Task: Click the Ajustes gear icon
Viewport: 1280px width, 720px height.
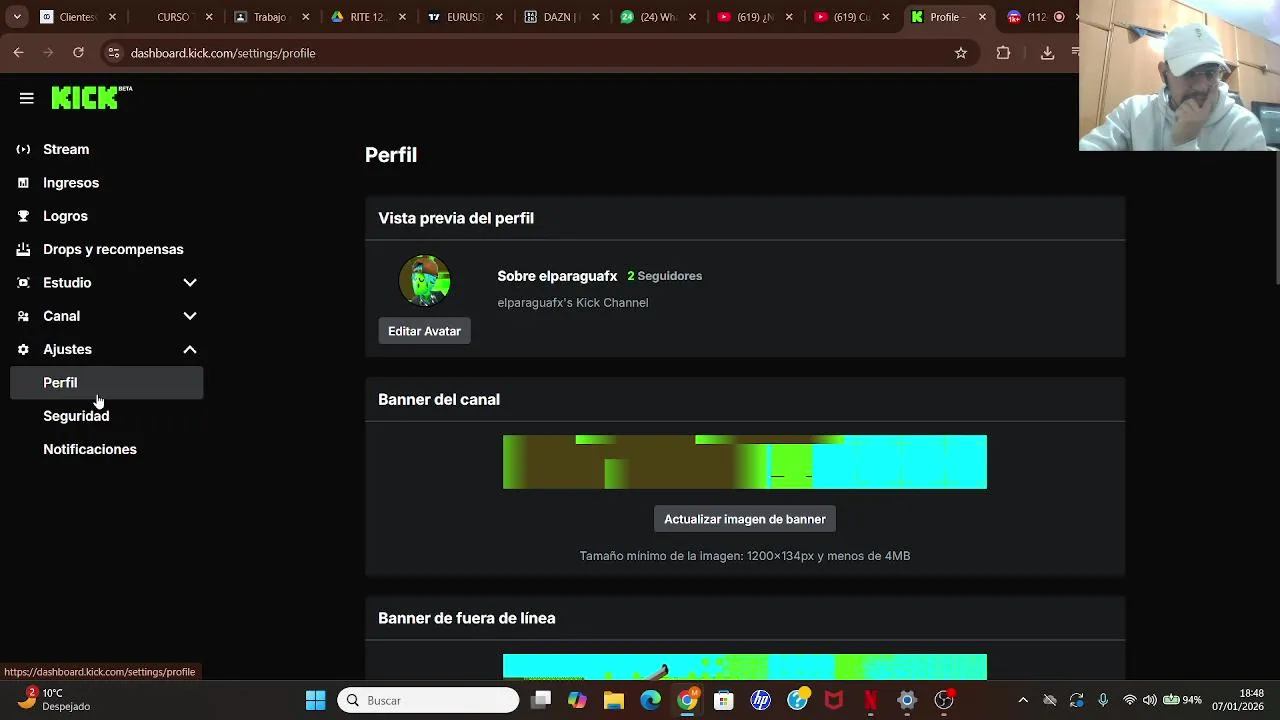Action: [23, 349]
